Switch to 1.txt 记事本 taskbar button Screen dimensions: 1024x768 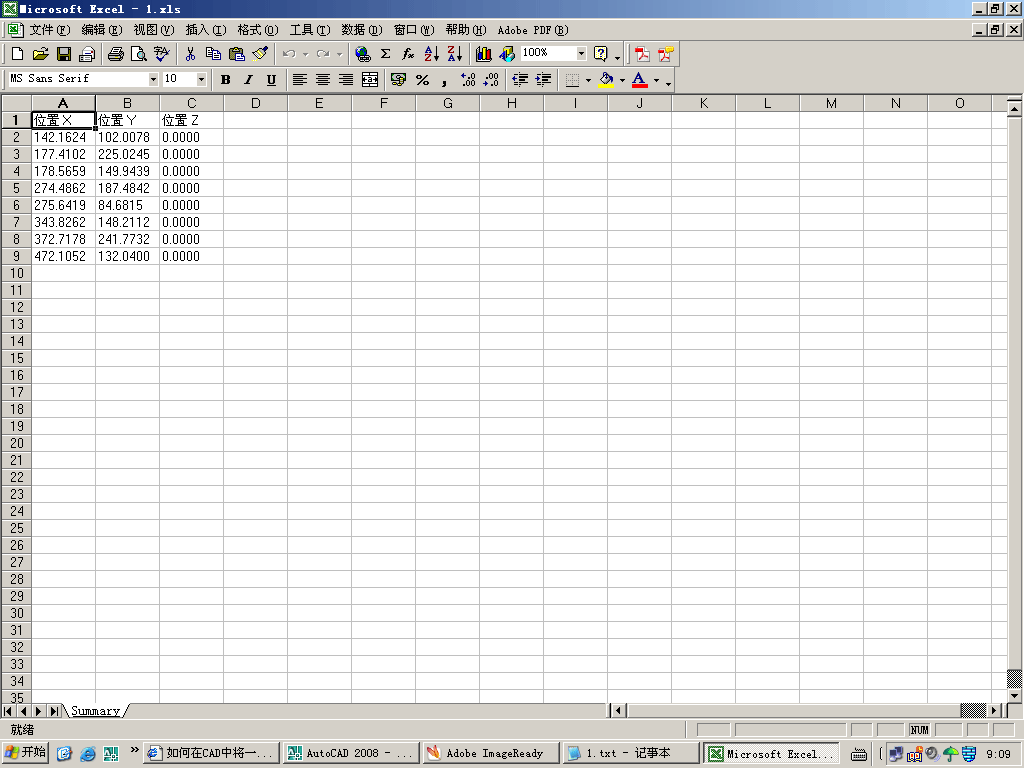(x=629, y=753)
